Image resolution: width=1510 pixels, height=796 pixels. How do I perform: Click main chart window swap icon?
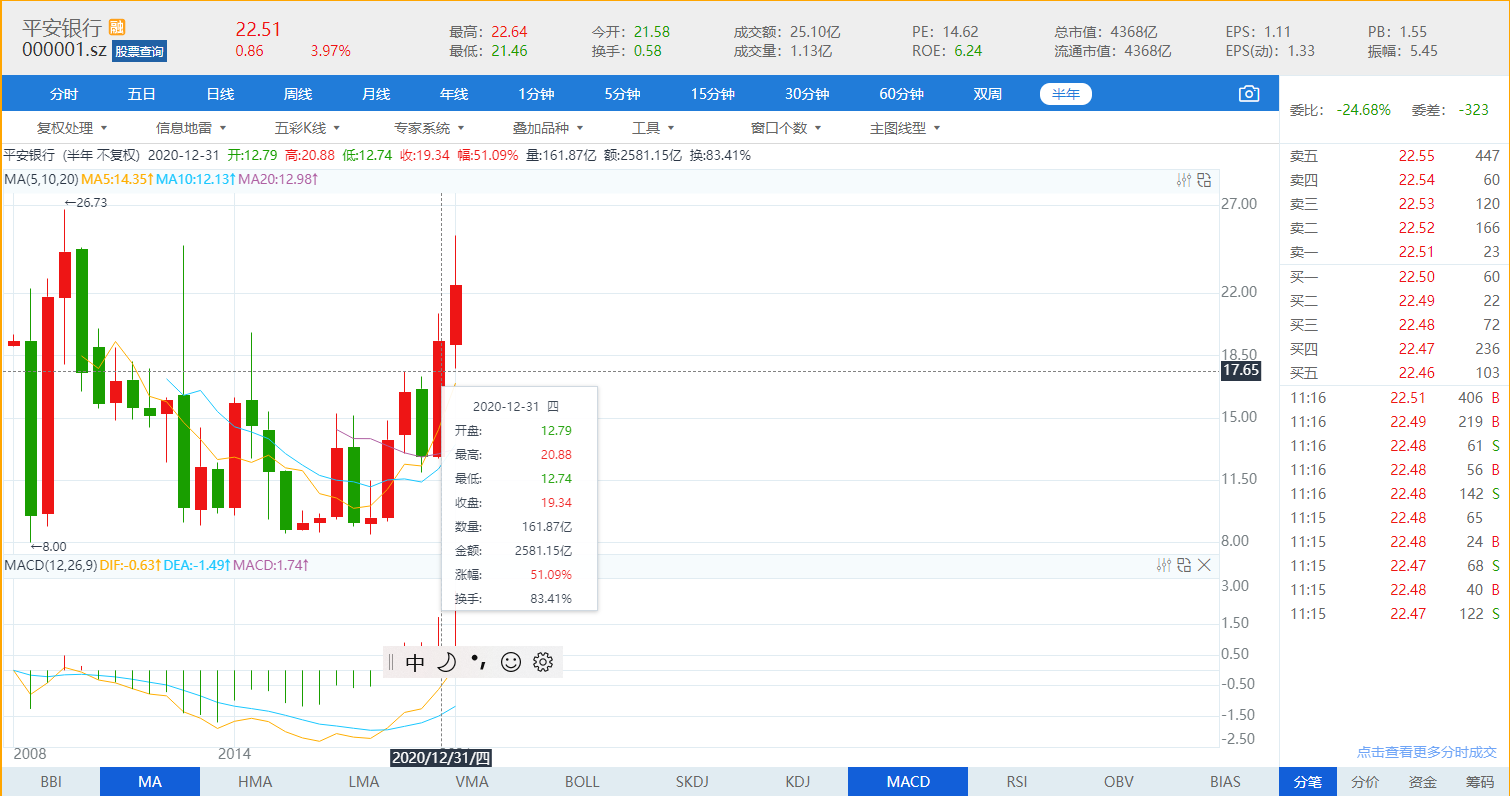click(x=1204, y=180)
